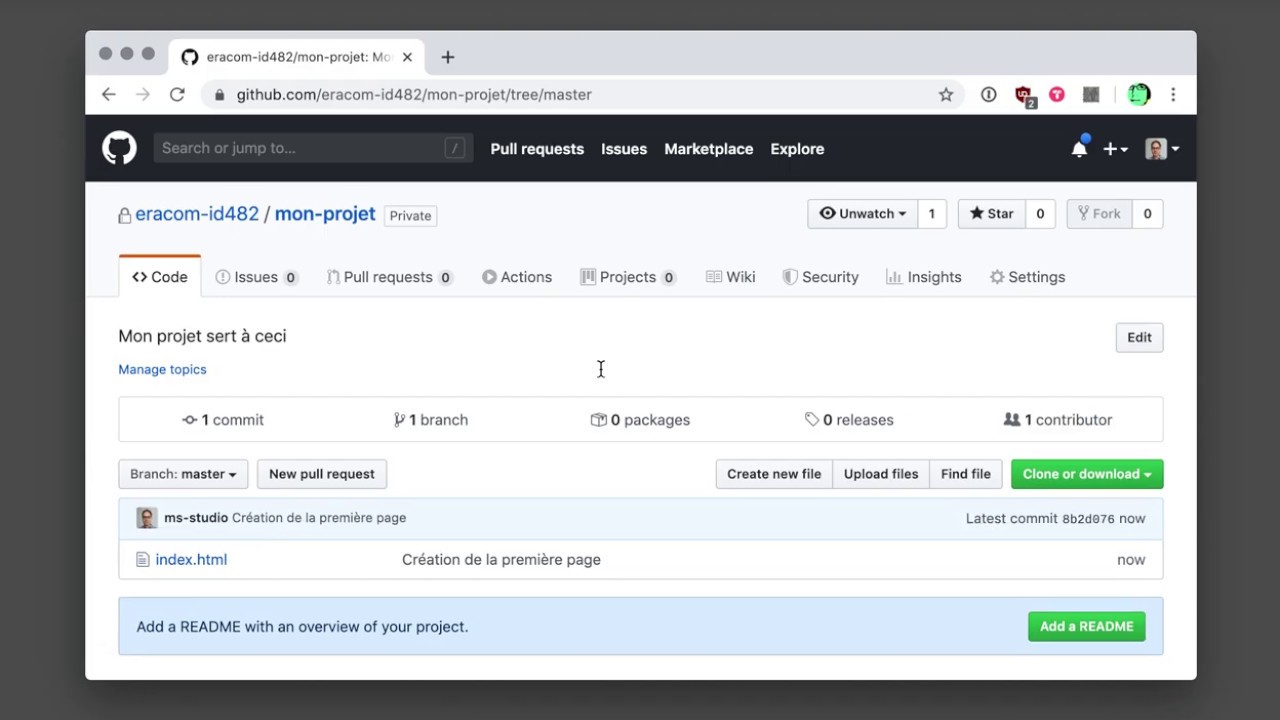1280x720 pixels.
Task: Open index.html row commit message
Action: click(x=501, y=559)
